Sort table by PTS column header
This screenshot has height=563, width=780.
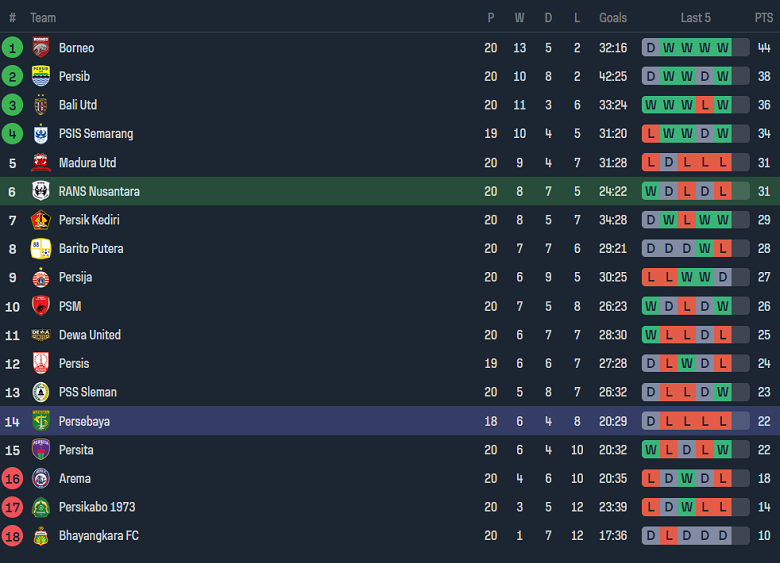click(764, 18)
